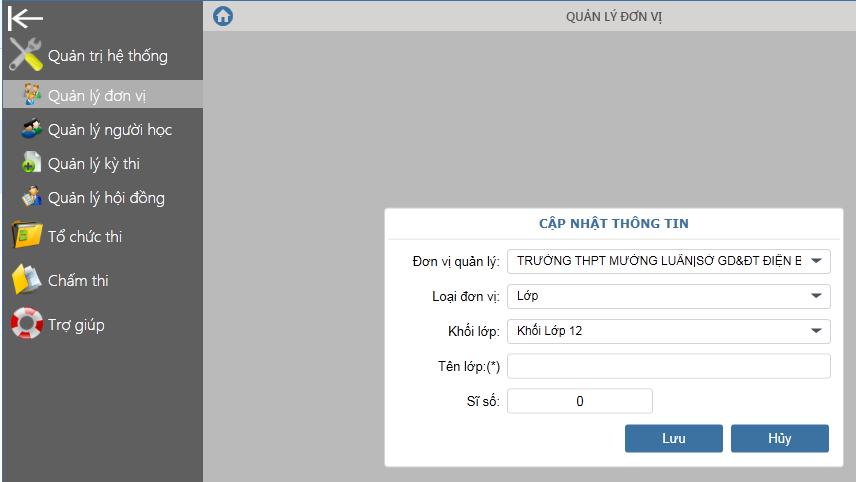The image size is (856, 482).
Task: Click the Trợ giúp lifebuoy icon
Action: click(x=26, y=324)
